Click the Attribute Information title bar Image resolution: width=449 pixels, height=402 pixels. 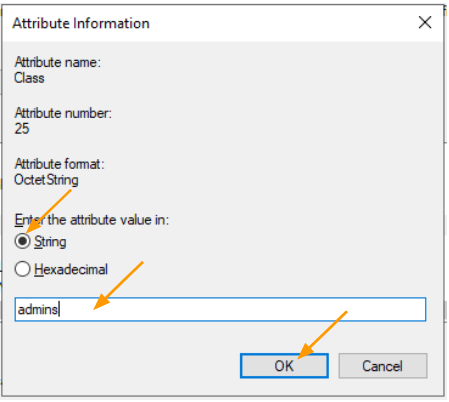coord(213,23)
